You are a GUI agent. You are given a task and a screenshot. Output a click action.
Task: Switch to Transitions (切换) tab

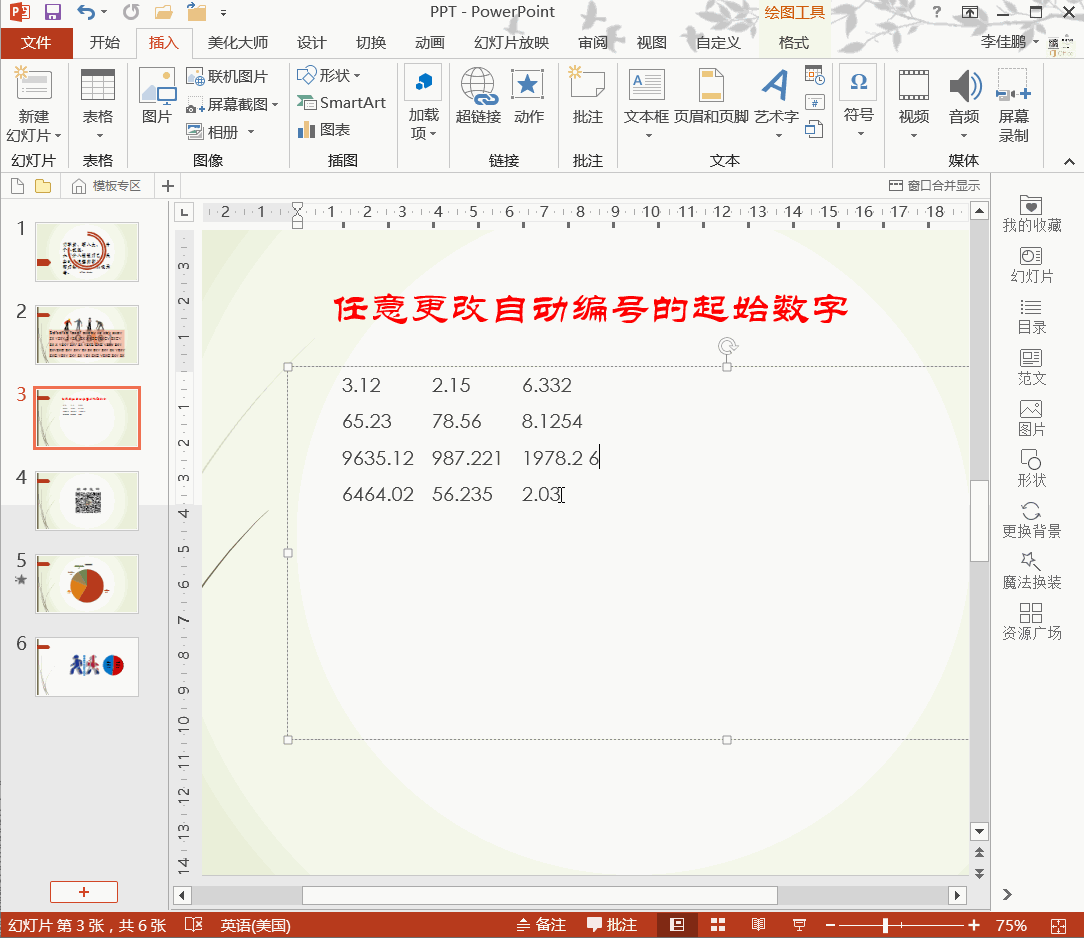point(371,43)
